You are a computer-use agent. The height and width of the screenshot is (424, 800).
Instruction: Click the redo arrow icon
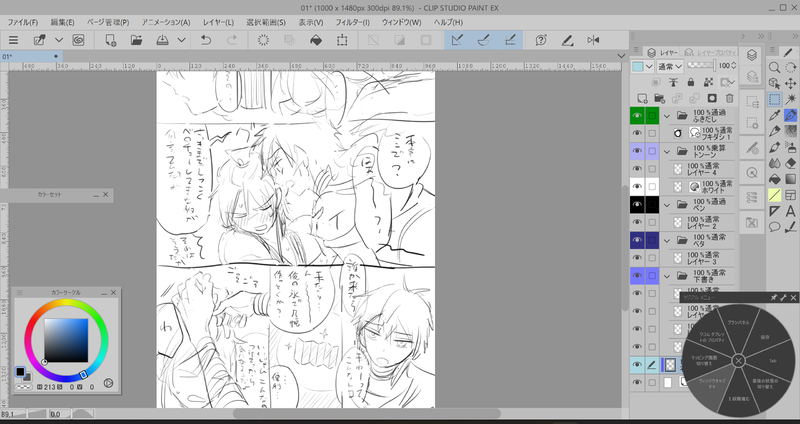(232, 40)
